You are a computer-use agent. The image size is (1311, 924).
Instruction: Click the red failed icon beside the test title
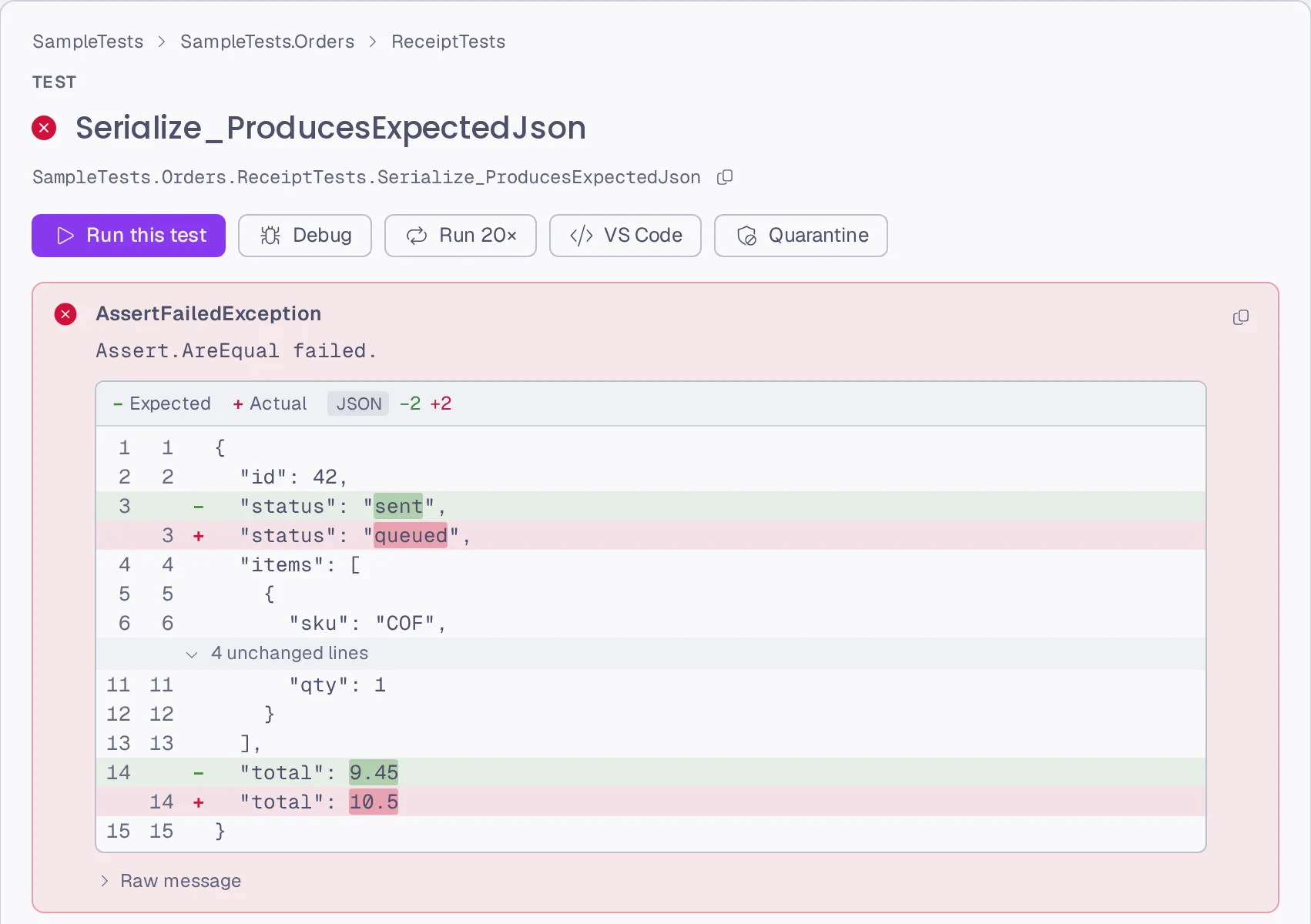coord(44,128)
